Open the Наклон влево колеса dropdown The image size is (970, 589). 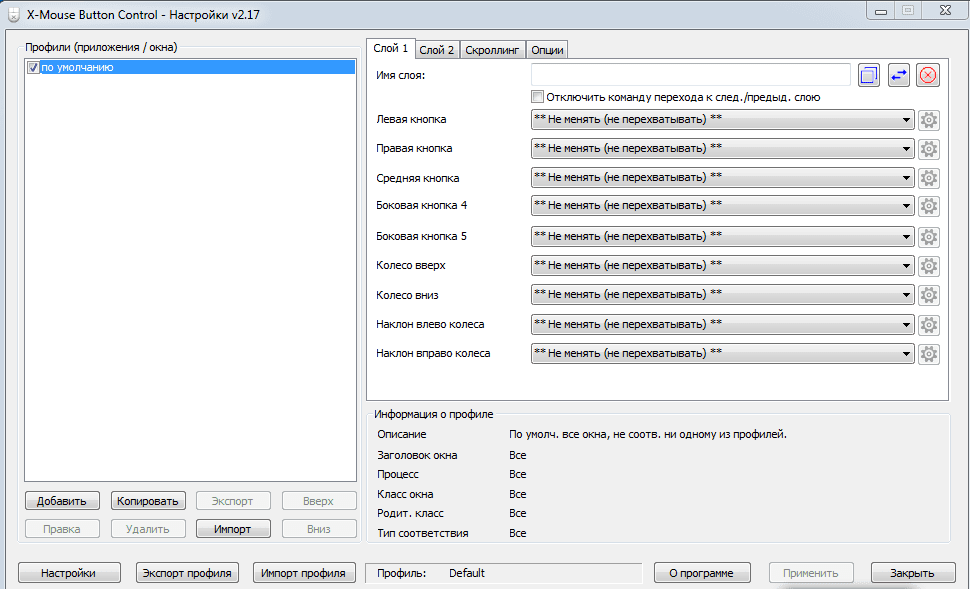906,325
